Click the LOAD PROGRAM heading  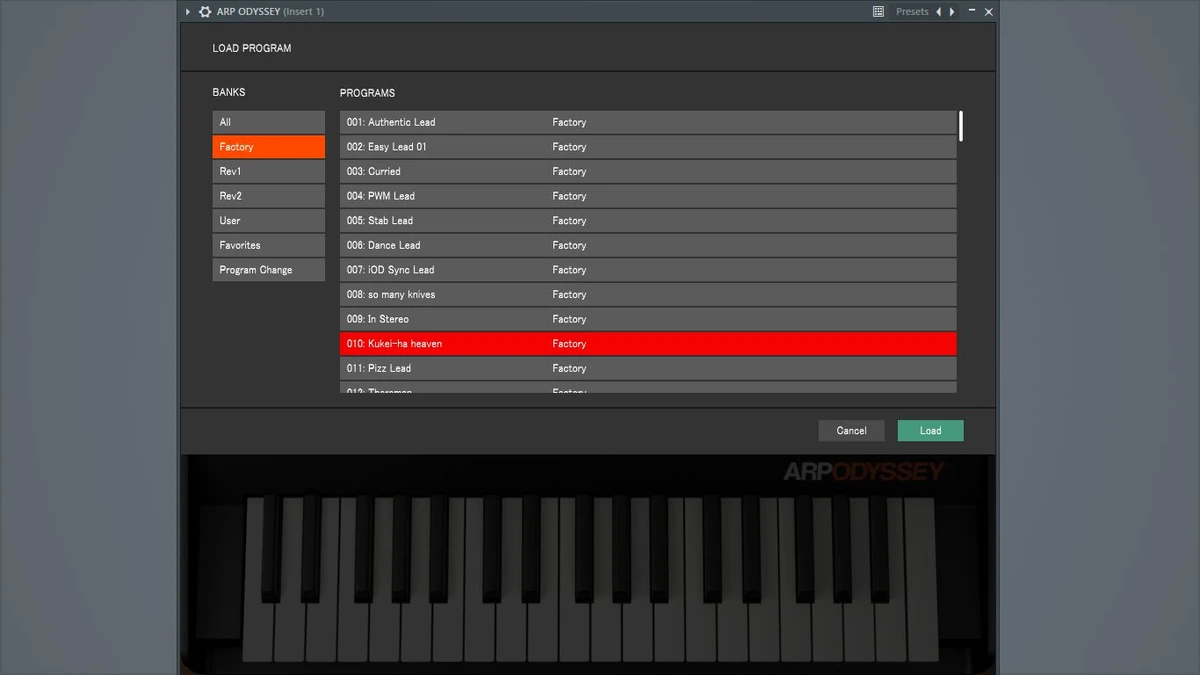click(x=252, y=48)
